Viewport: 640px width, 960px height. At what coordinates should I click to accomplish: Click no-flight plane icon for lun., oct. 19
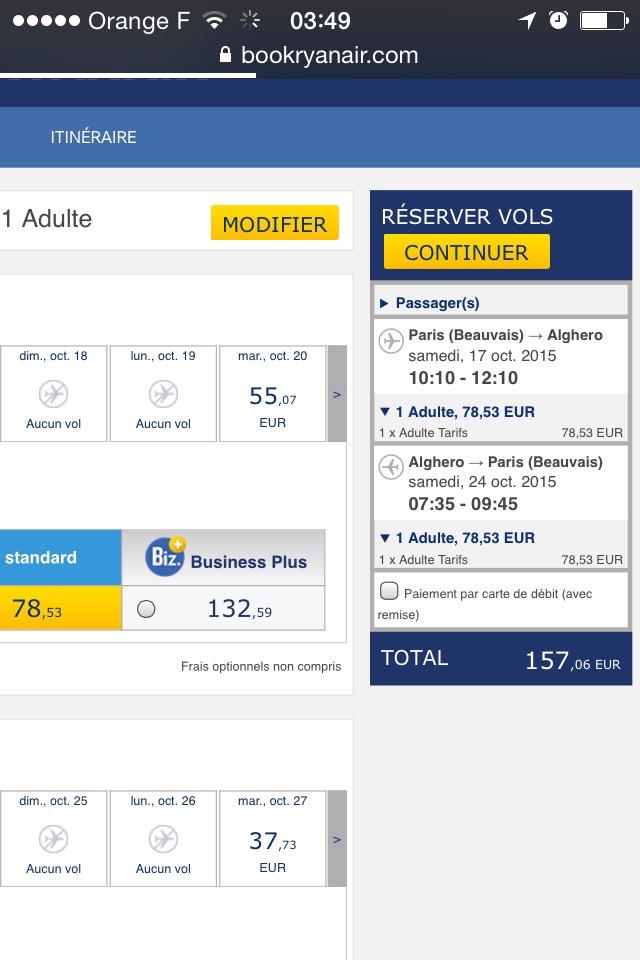[163, 394]
